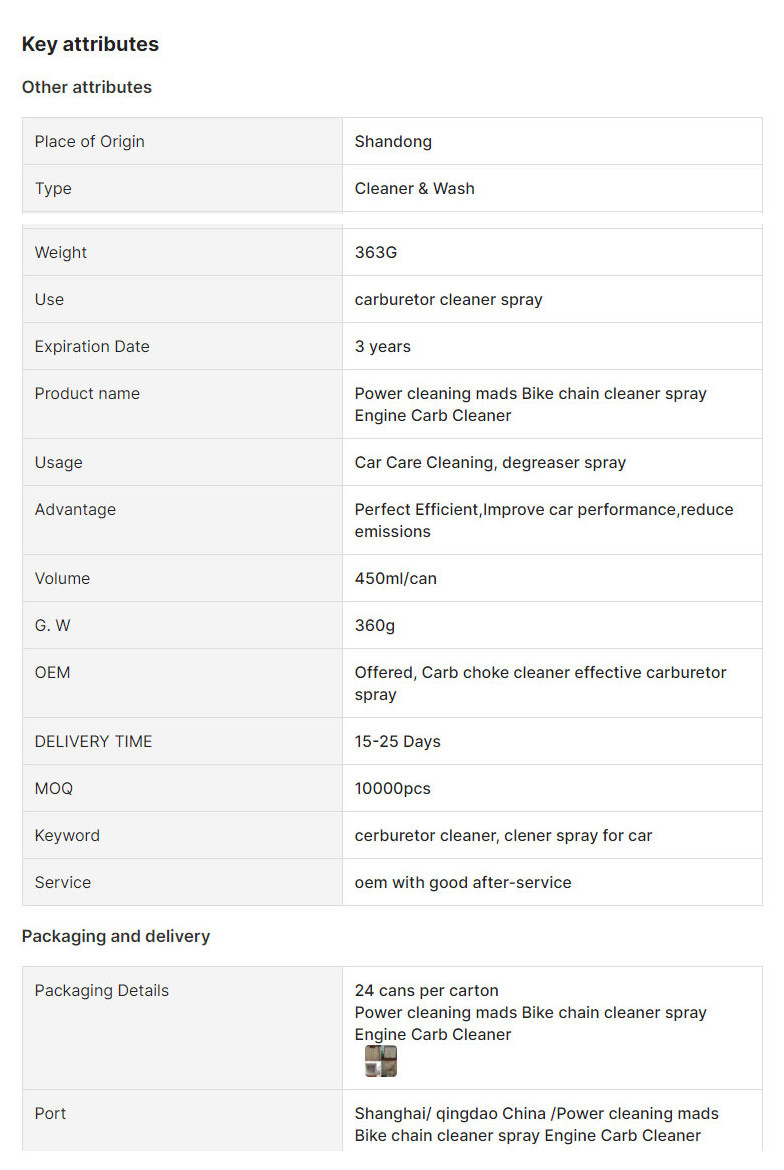Select the 10000pcs MOQ value
Image resolution: width=784 pixels, height=1170 pixels.
coord(392,789)
